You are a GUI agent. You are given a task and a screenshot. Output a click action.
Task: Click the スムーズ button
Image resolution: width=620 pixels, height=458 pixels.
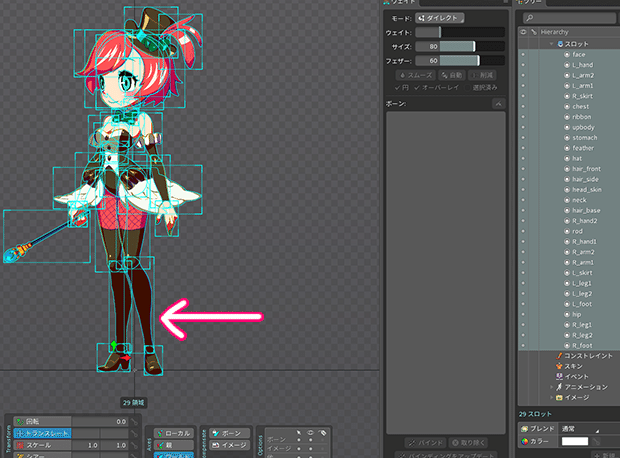click(x=416, y=75)
